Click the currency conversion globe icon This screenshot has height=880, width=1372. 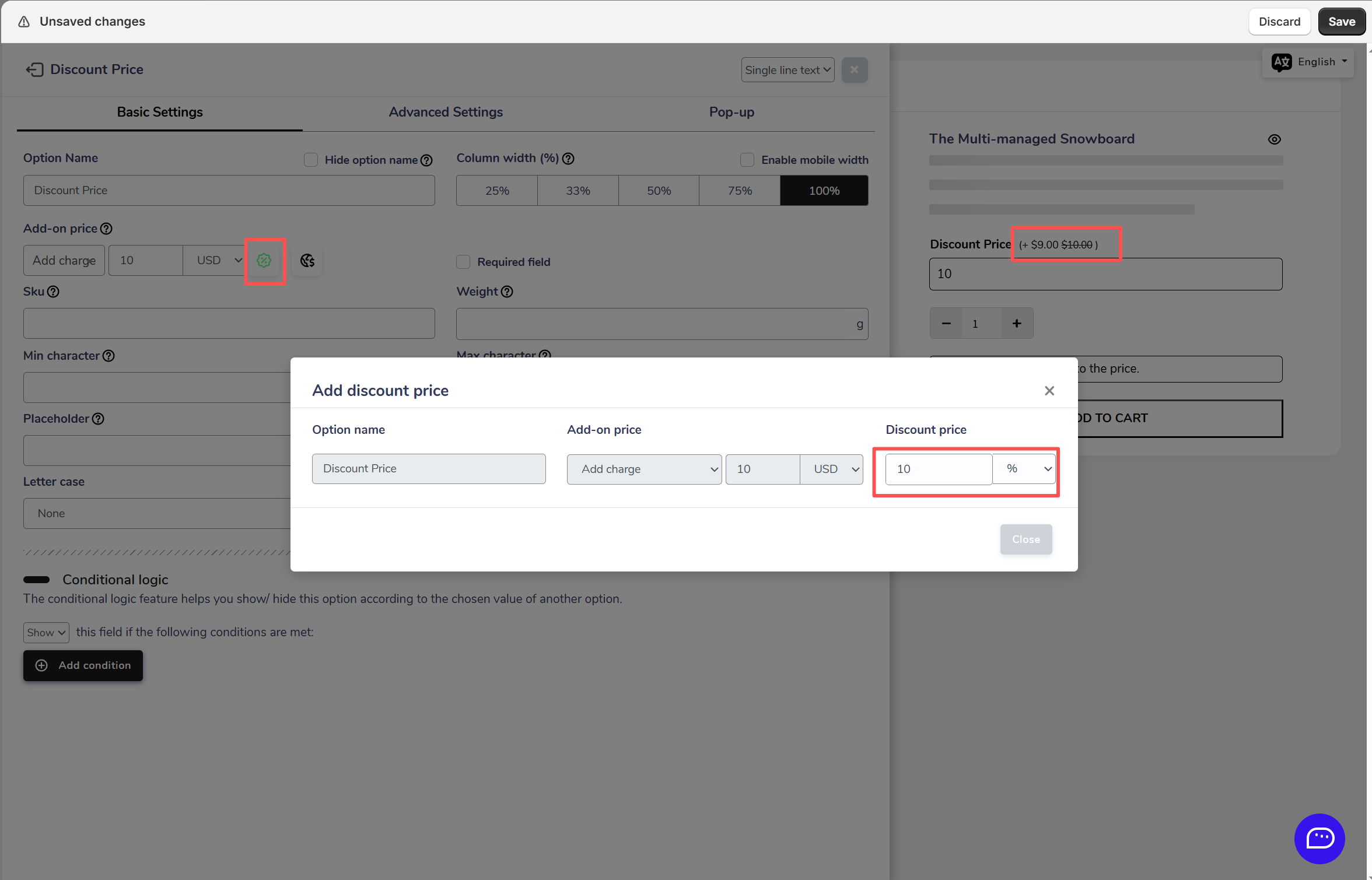click(x=307, y=261)
